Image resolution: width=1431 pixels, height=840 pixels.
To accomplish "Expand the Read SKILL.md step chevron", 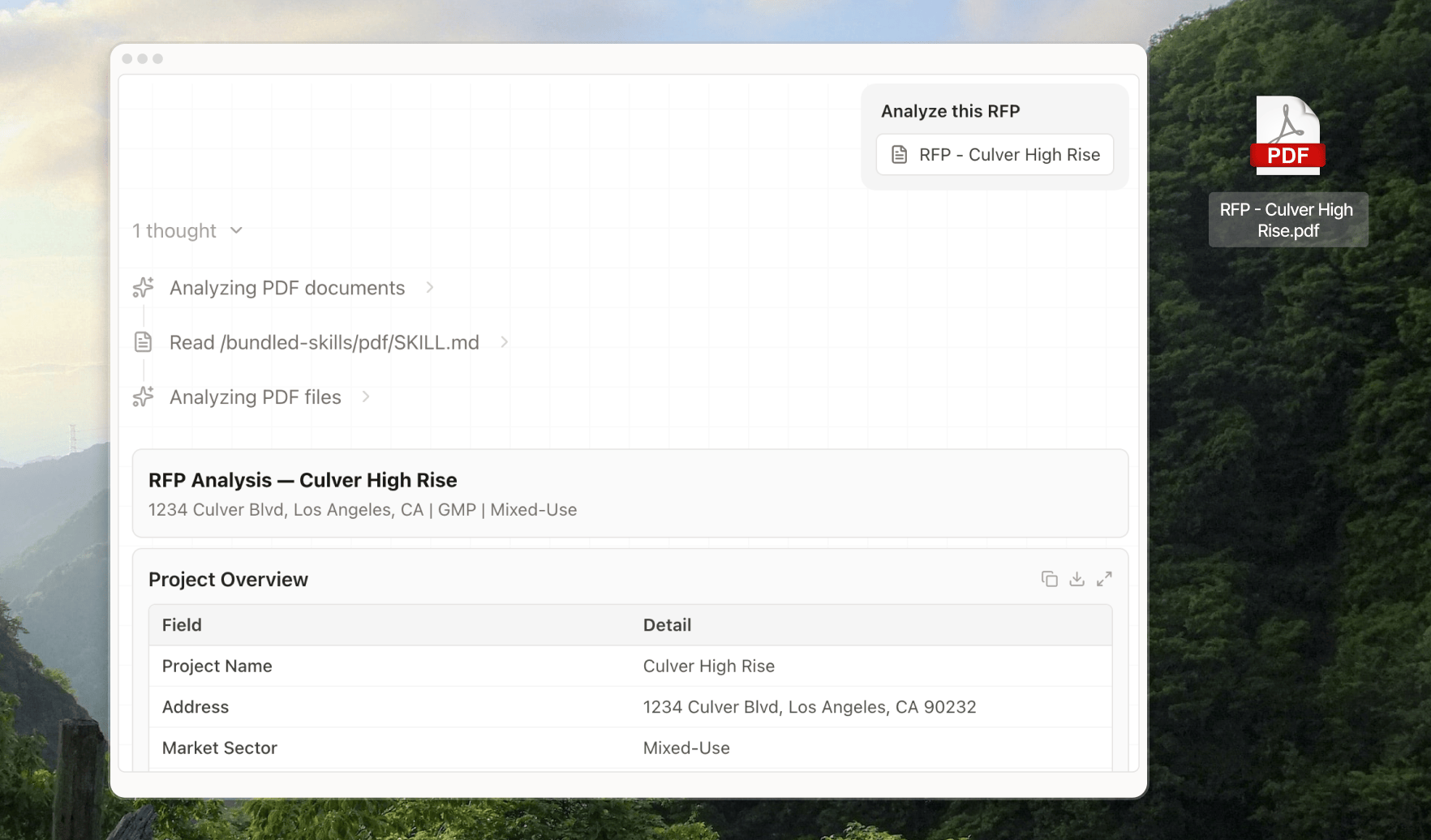I will click(504, 342).
